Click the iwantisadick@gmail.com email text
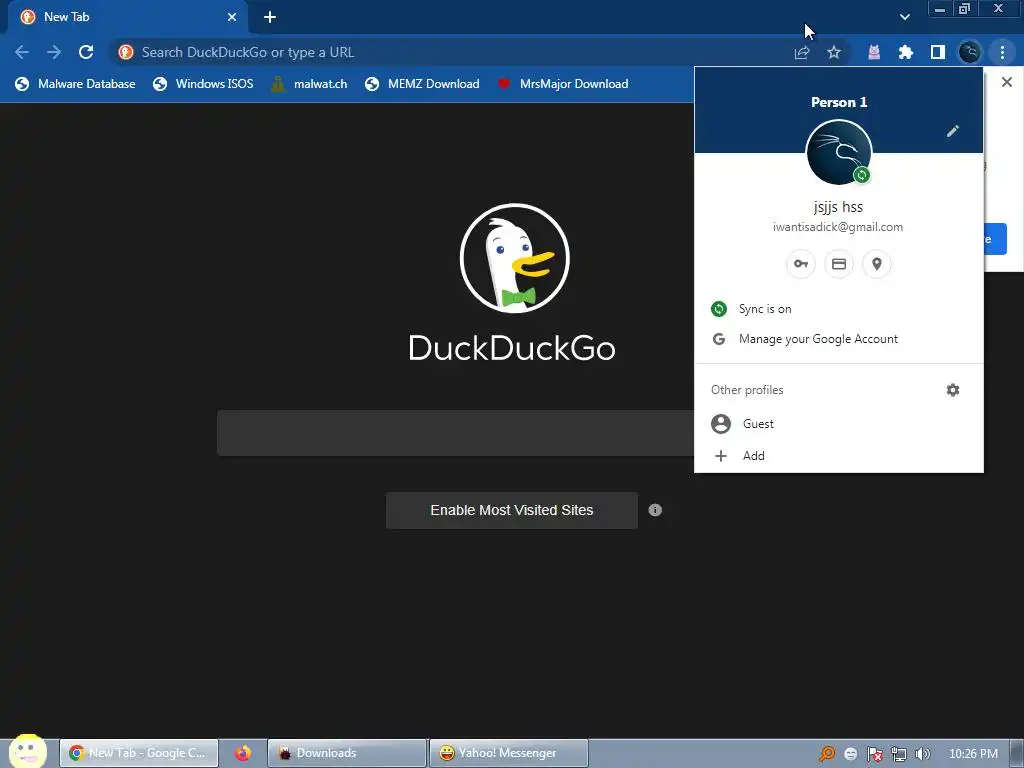Viewport: 1024px width, 768px height. [838, 227]
